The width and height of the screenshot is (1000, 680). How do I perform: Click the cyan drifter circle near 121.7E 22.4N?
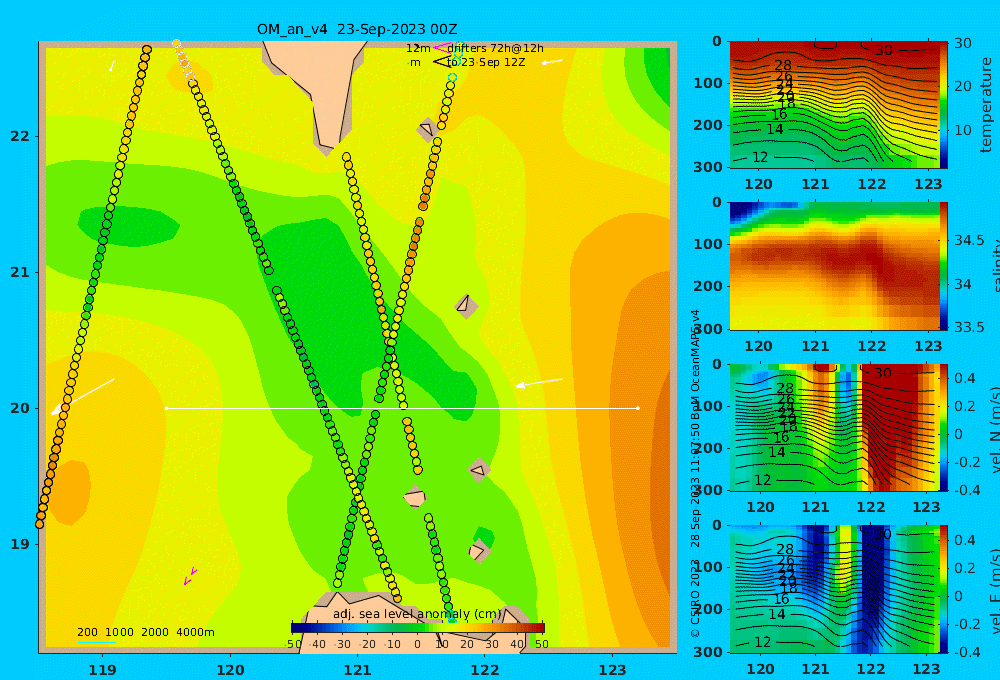452,78
